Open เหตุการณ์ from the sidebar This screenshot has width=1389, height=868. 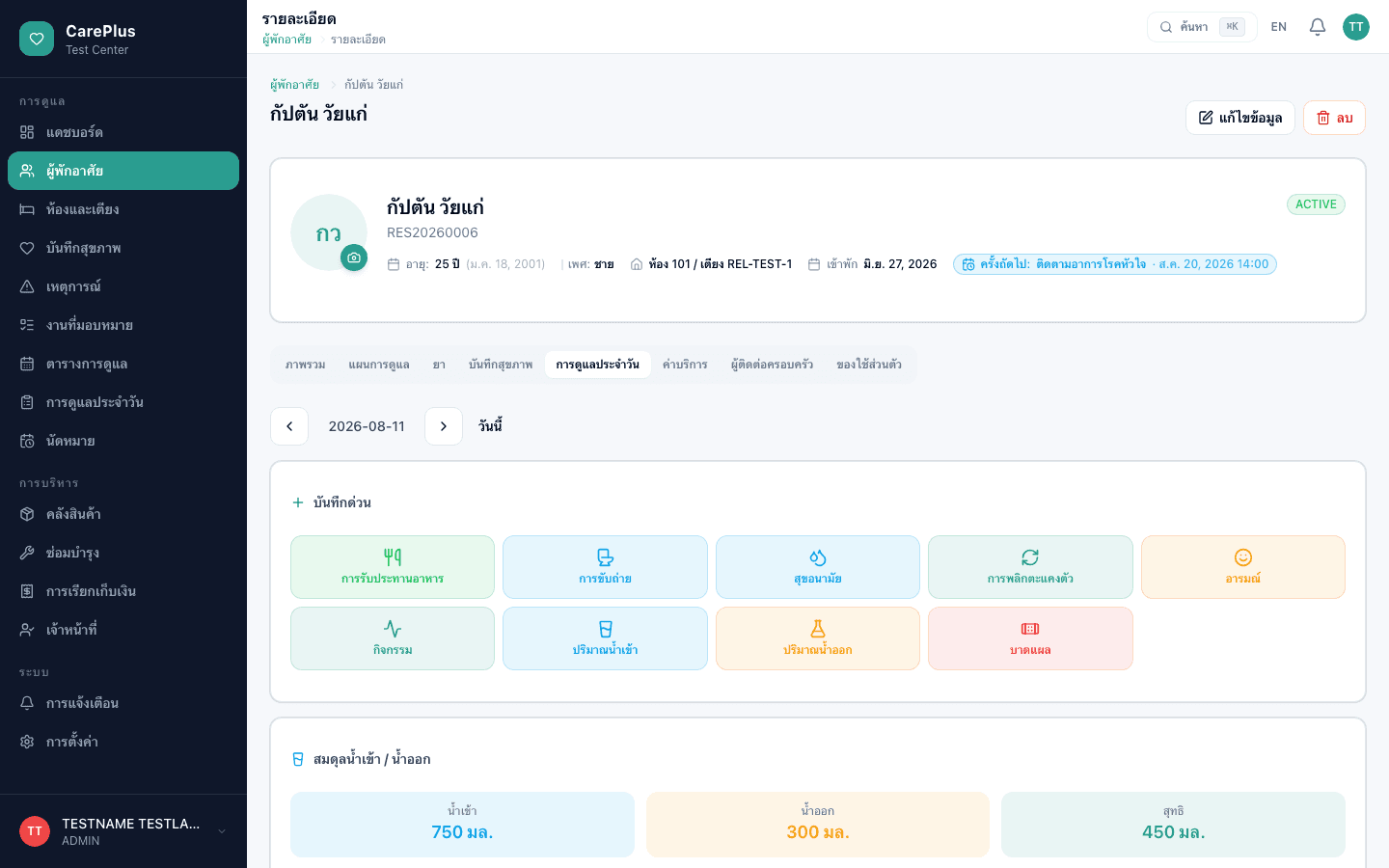[123, 286]
